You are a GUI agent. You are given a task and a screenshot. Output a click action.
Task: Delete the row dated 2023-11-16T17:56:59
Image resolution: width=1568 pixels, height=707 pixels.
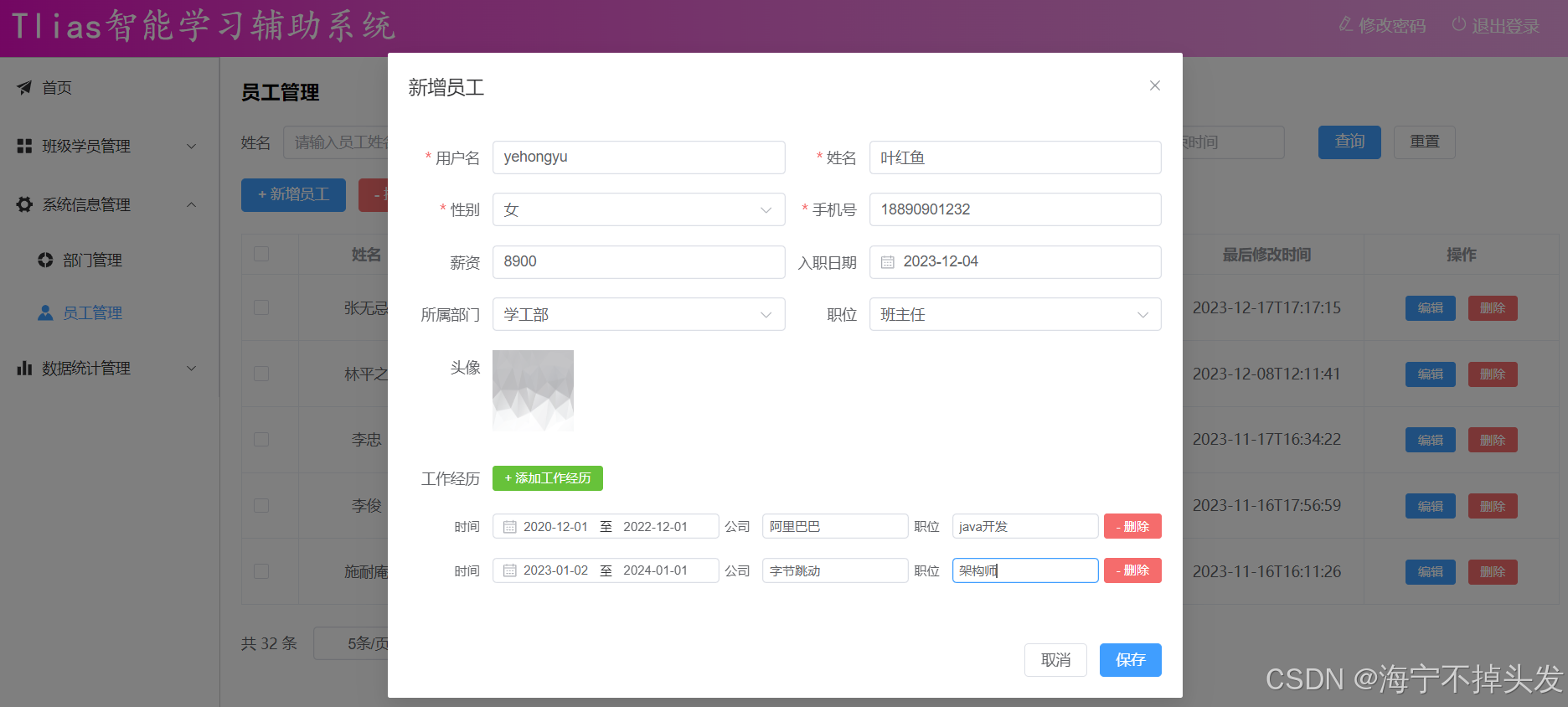coord(1493,506)
